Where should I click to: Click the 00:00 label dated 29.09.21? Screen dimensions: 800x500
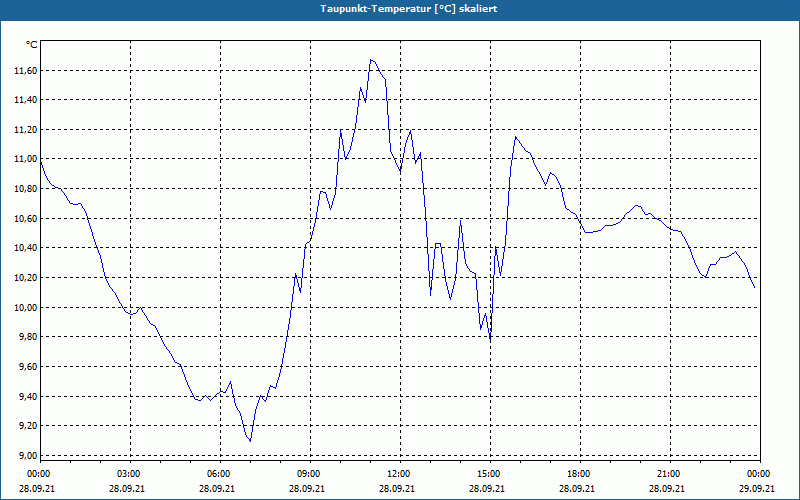(x=760, y=474)
